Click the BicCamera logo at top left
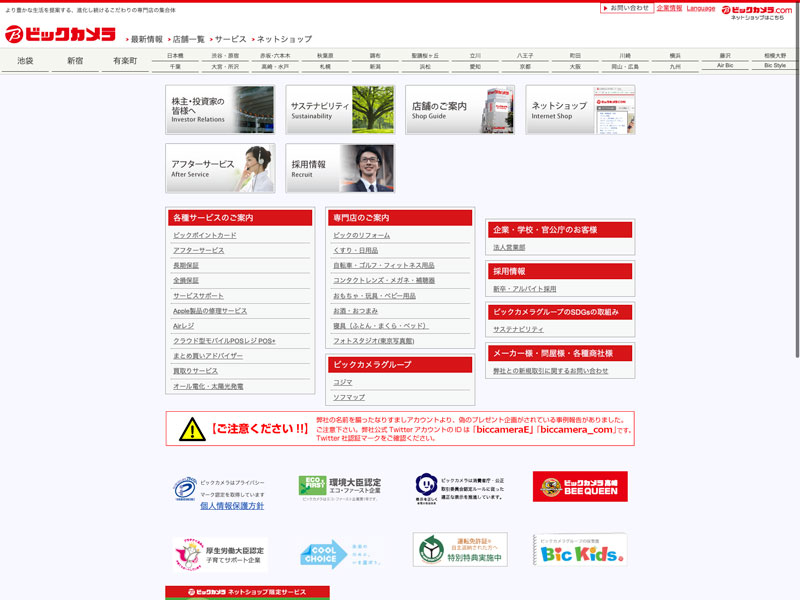The height and width of the screenshot is (600, 800). tap(60, 33)
